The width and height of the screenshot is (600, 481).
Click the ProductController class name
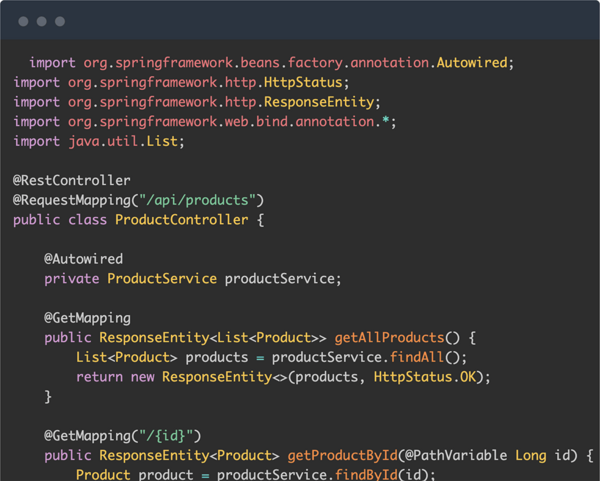click(x=182, y=220)
